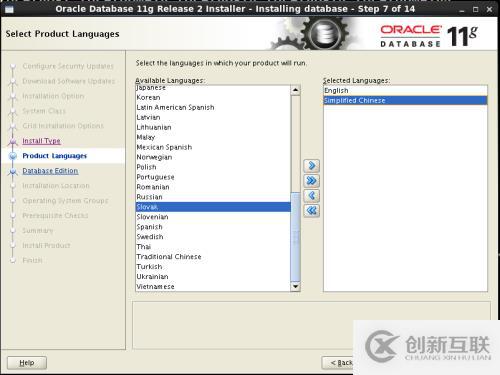Click the System Class step
The width and height of the screenshot is (500, 375).
point(44,111)
